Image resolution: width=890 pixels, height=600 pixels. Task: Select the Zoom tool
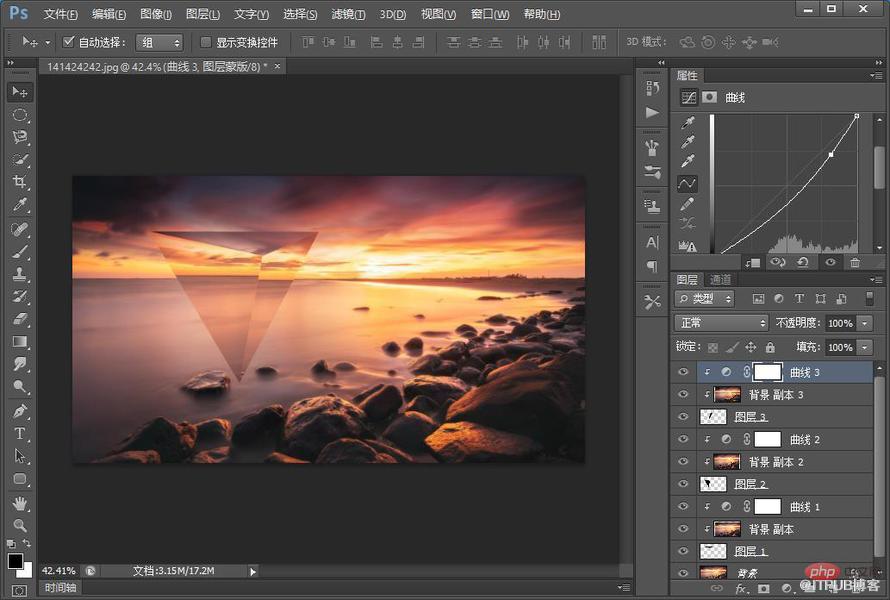tap(19, 525)
